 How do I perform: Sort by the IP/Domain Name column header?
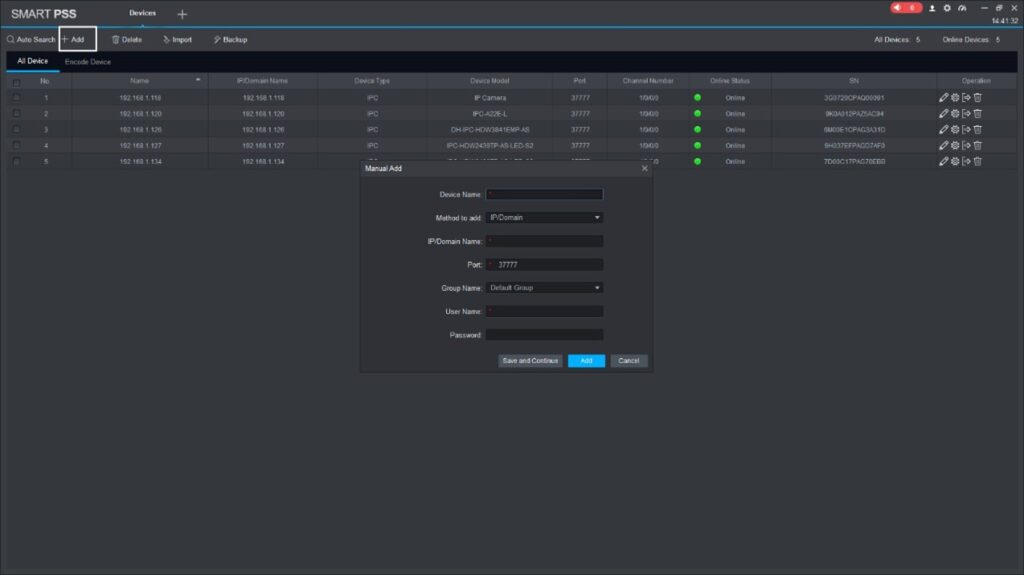pyautogui.click(x=262, y=81)
